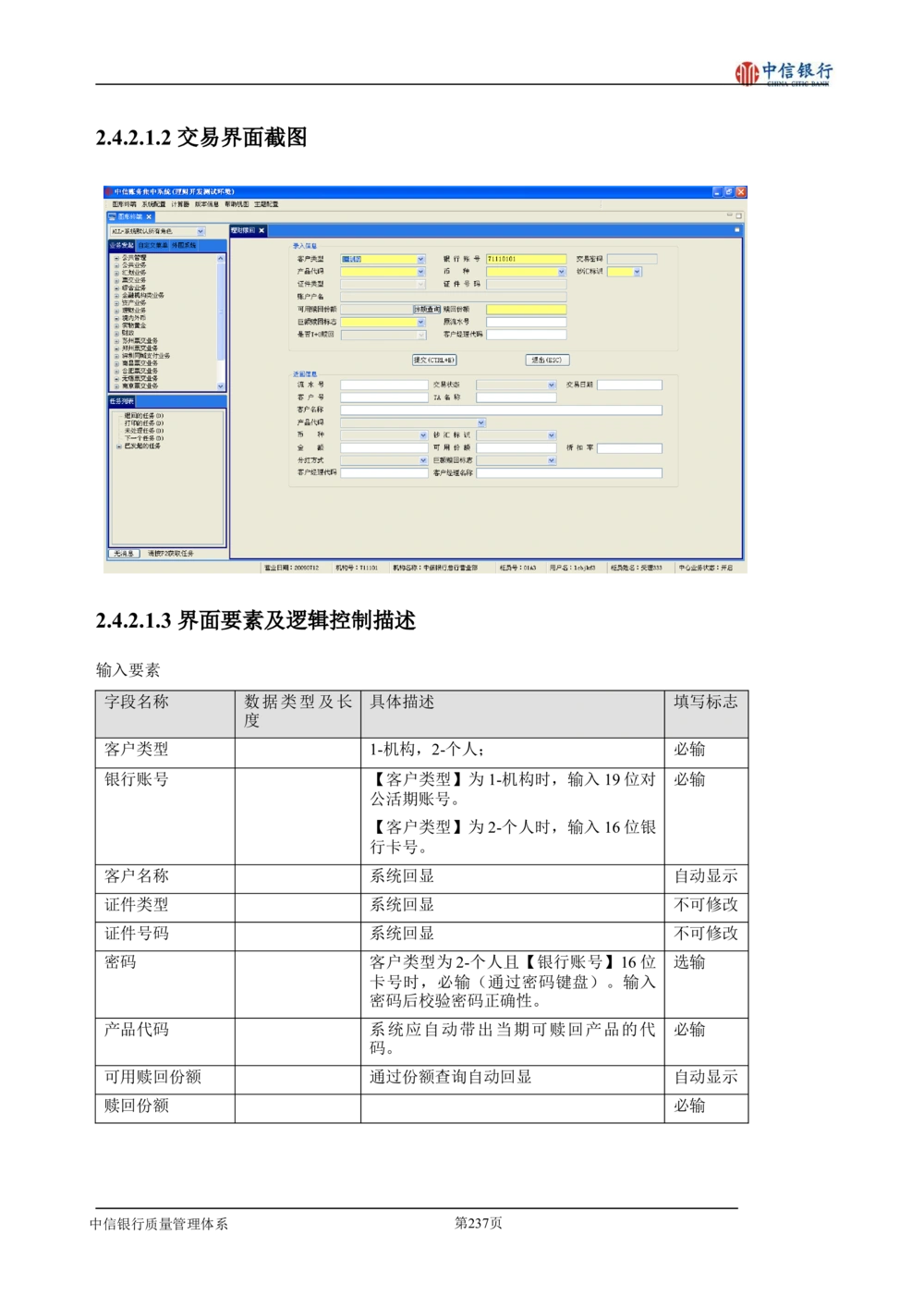Screen dimensions: 924x1308
Task: Select 理财业务 in the business tree
Action: pos(134,311)
